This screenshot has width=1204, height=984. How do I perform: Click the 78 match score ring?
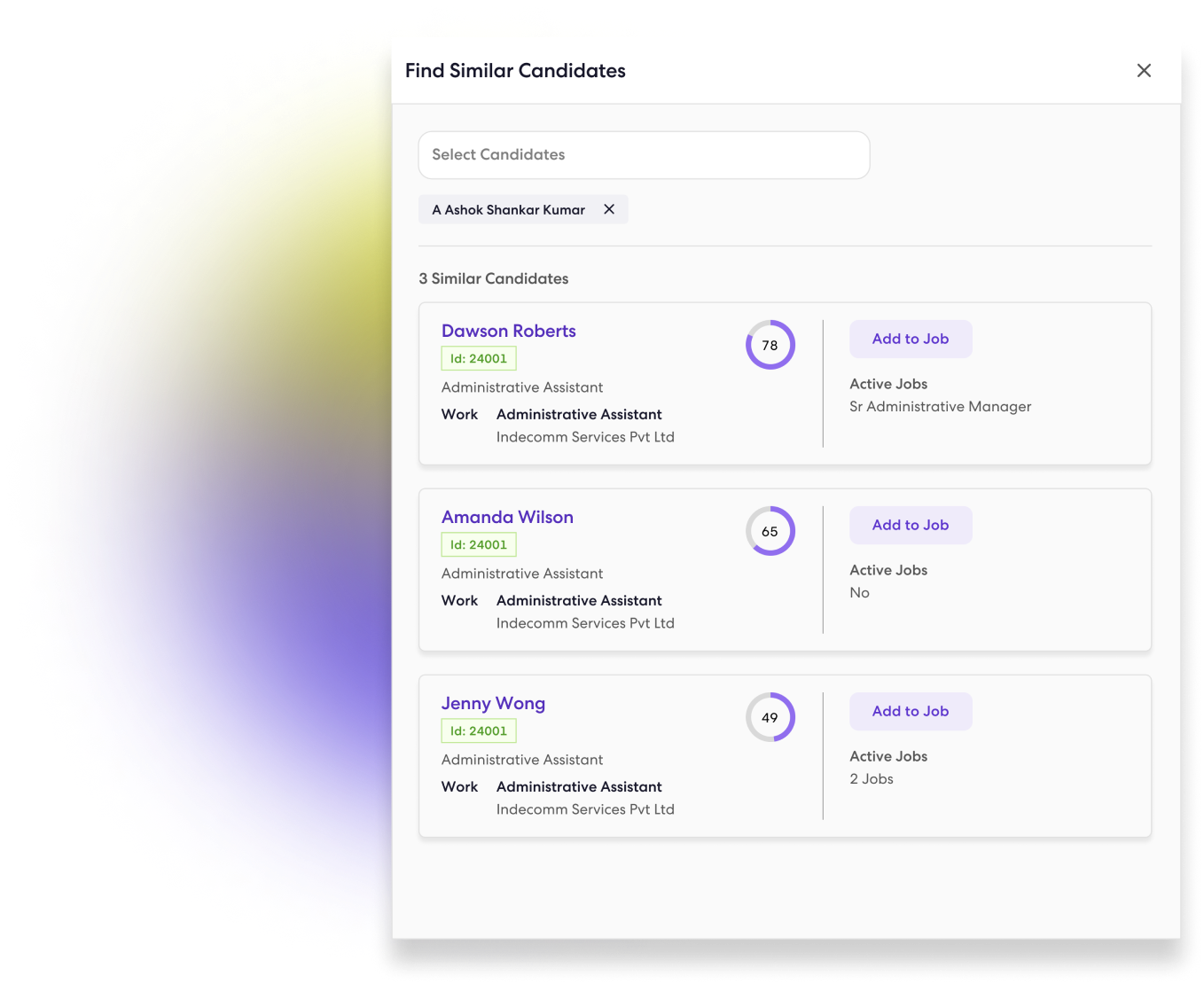(x=770, y=345)
